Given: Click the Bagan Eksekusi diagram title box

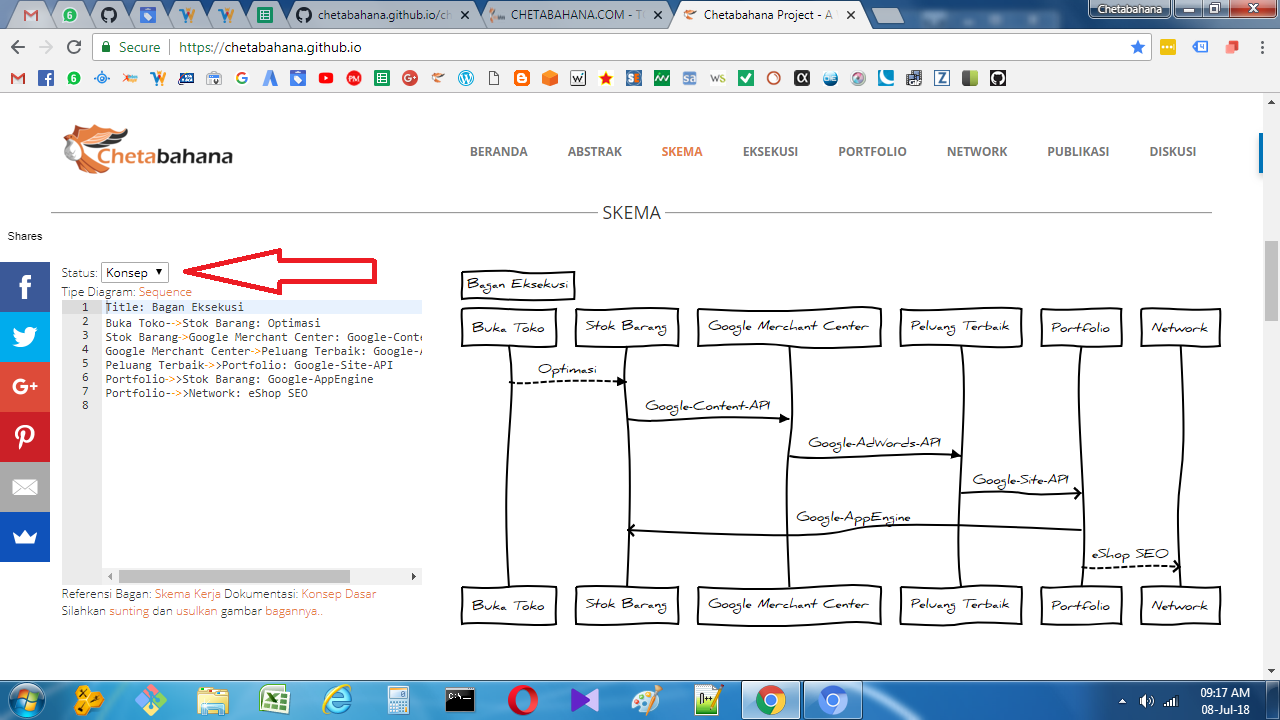Looking at the screenshot, I should pyautogui.click(x=517, y=285).
